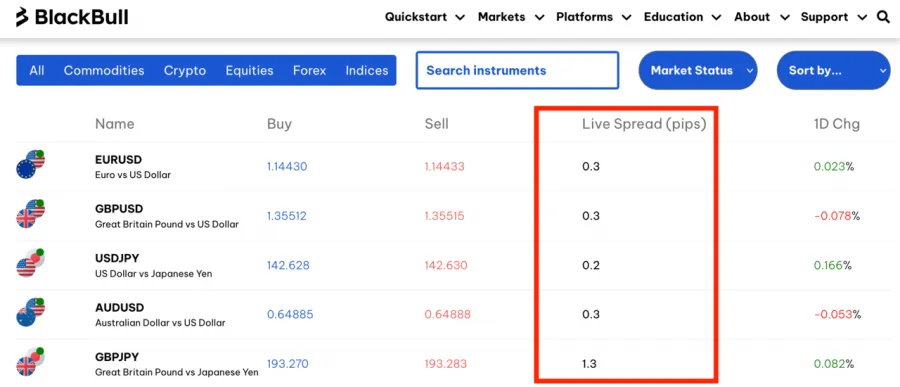Click the USDJPY spread value 0.2
Image resolution: width=900 pixels, height=387 pixels.
(x=591, y=265)
